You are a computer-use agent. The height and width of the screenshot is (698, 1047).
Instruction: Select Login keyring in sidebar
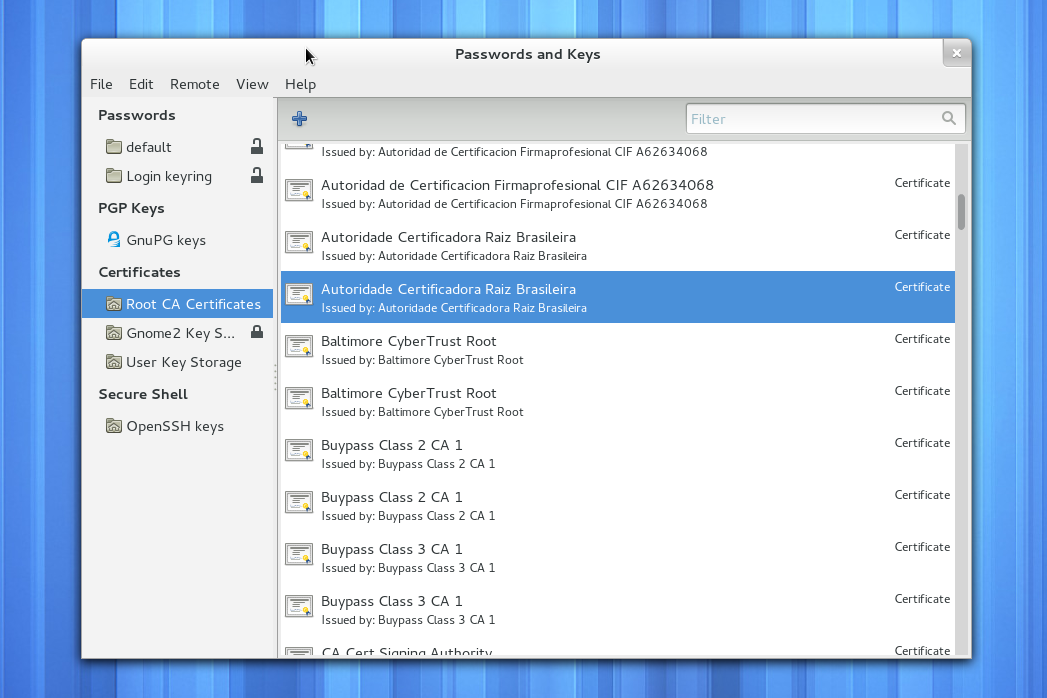pos(178,176)
